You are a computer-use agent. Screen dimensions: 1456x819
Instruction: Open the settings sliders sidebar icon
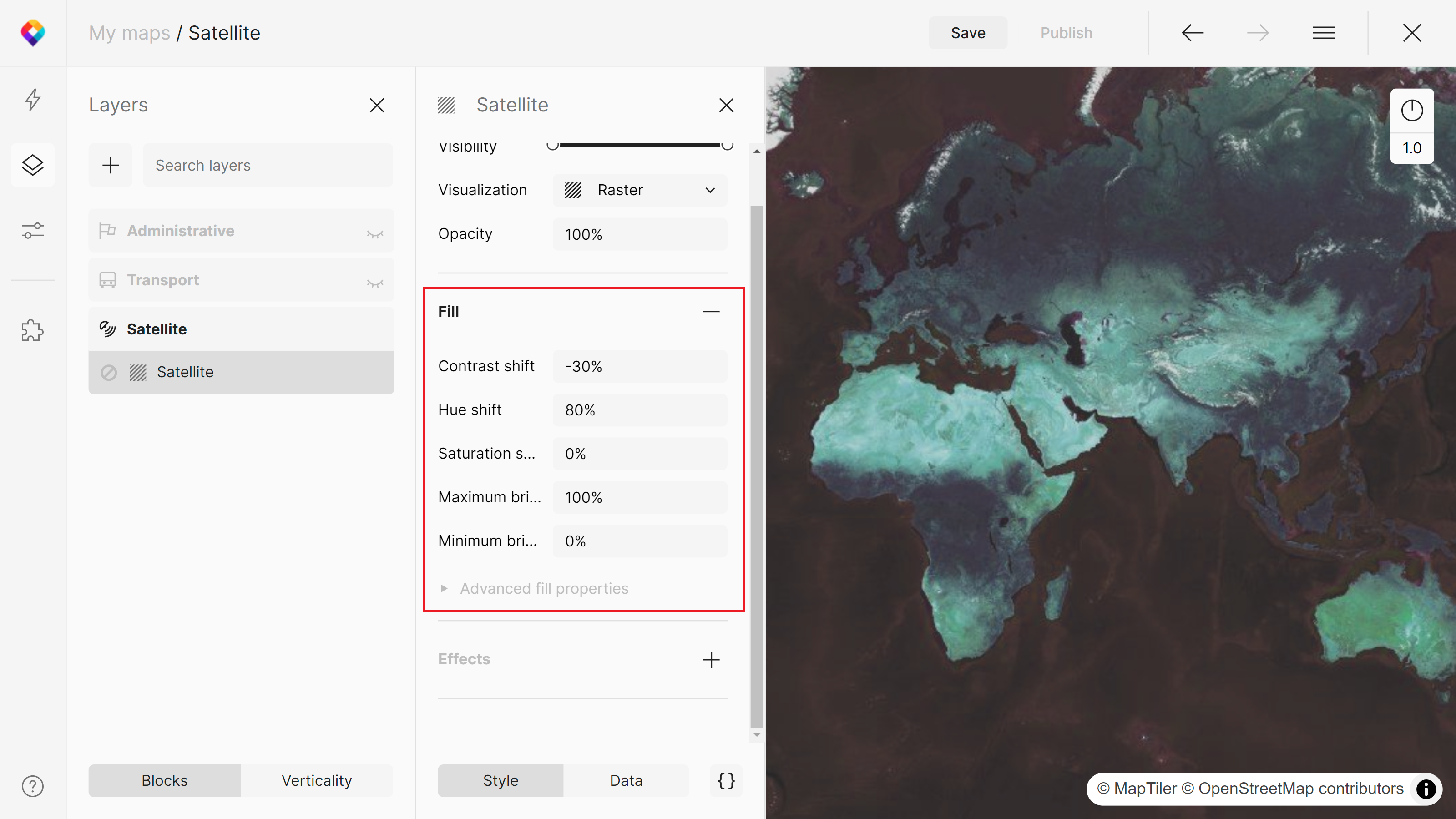tap(33, 231)
